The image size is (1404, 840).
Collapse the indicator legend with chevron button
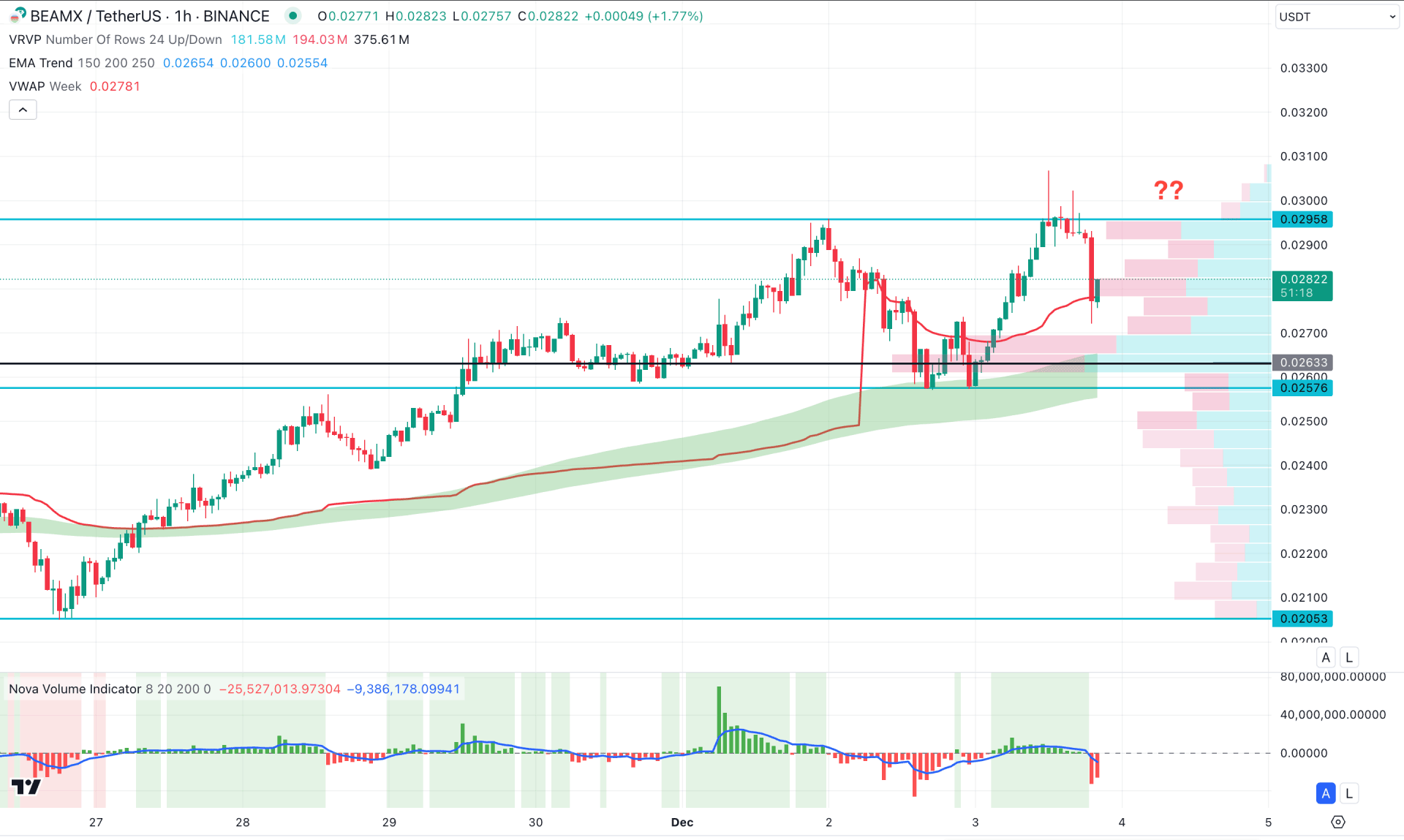point(23,110)
